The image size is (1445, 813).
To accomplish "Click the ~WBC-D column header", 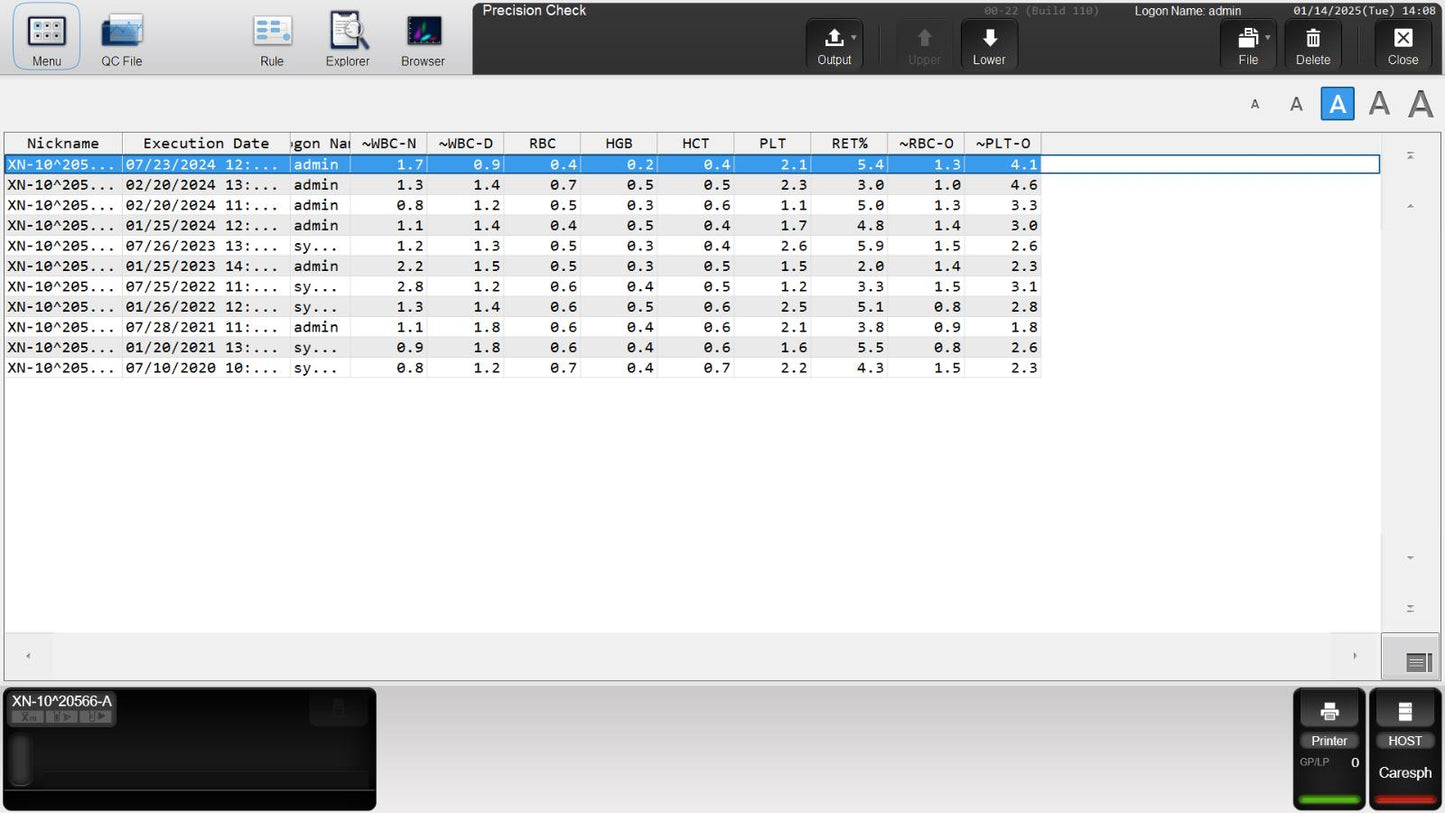I will 466,144.
